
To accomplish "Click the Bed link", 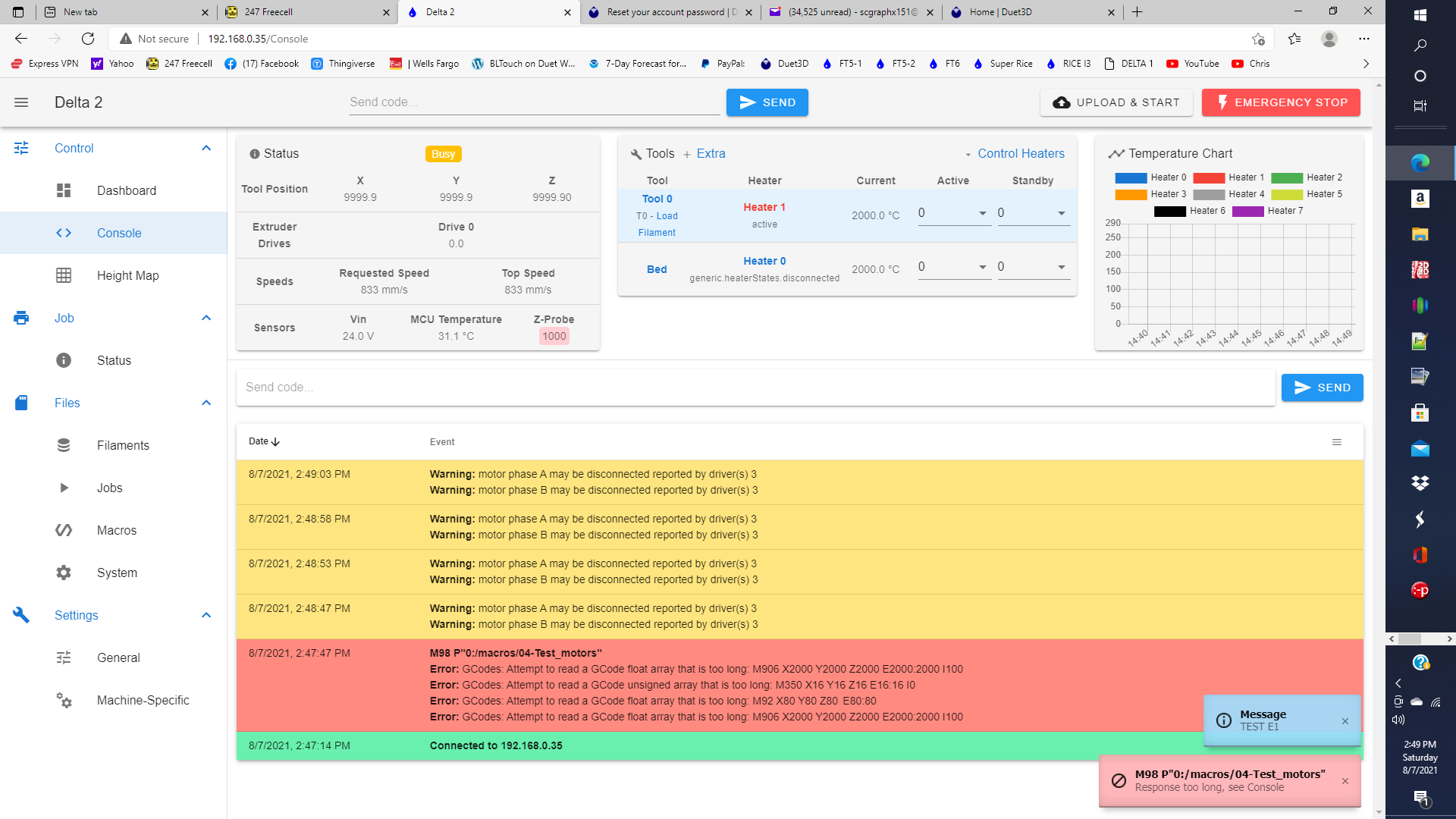I will (x=657, y=269).
